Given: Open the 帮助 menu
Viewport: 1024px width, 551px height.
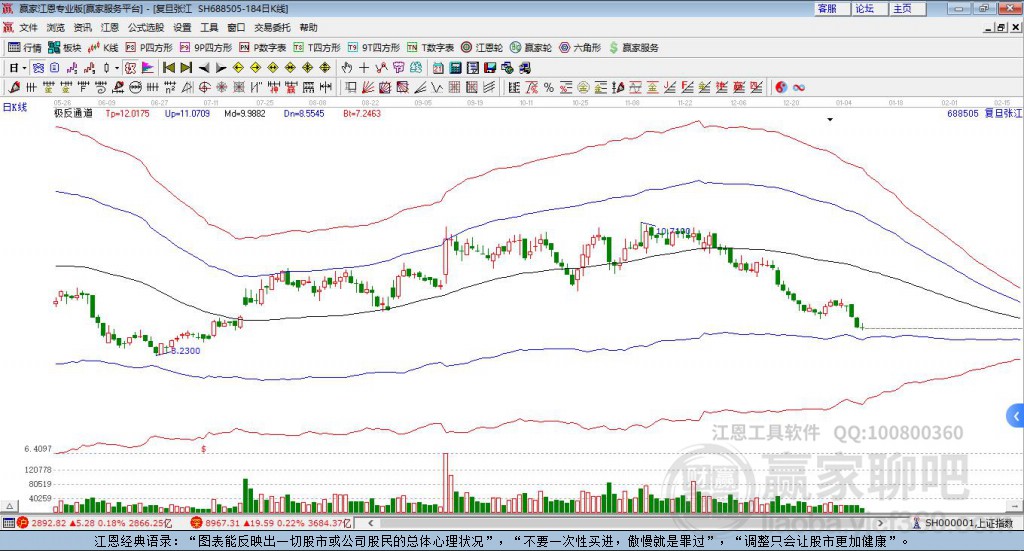Looking at the screenshot, I should (x=308, y=27).
